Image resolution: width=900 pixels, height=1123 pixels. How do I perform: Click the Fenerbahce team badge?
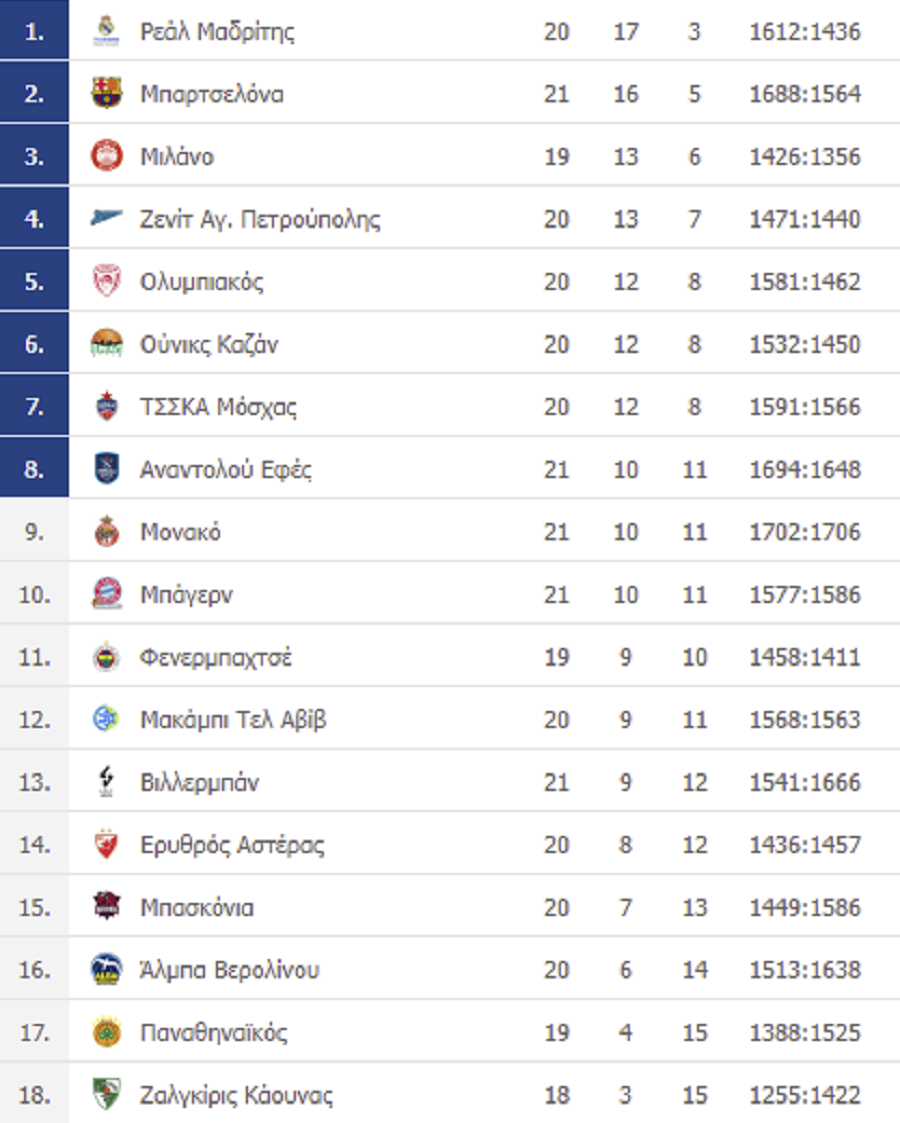[107, 657]
